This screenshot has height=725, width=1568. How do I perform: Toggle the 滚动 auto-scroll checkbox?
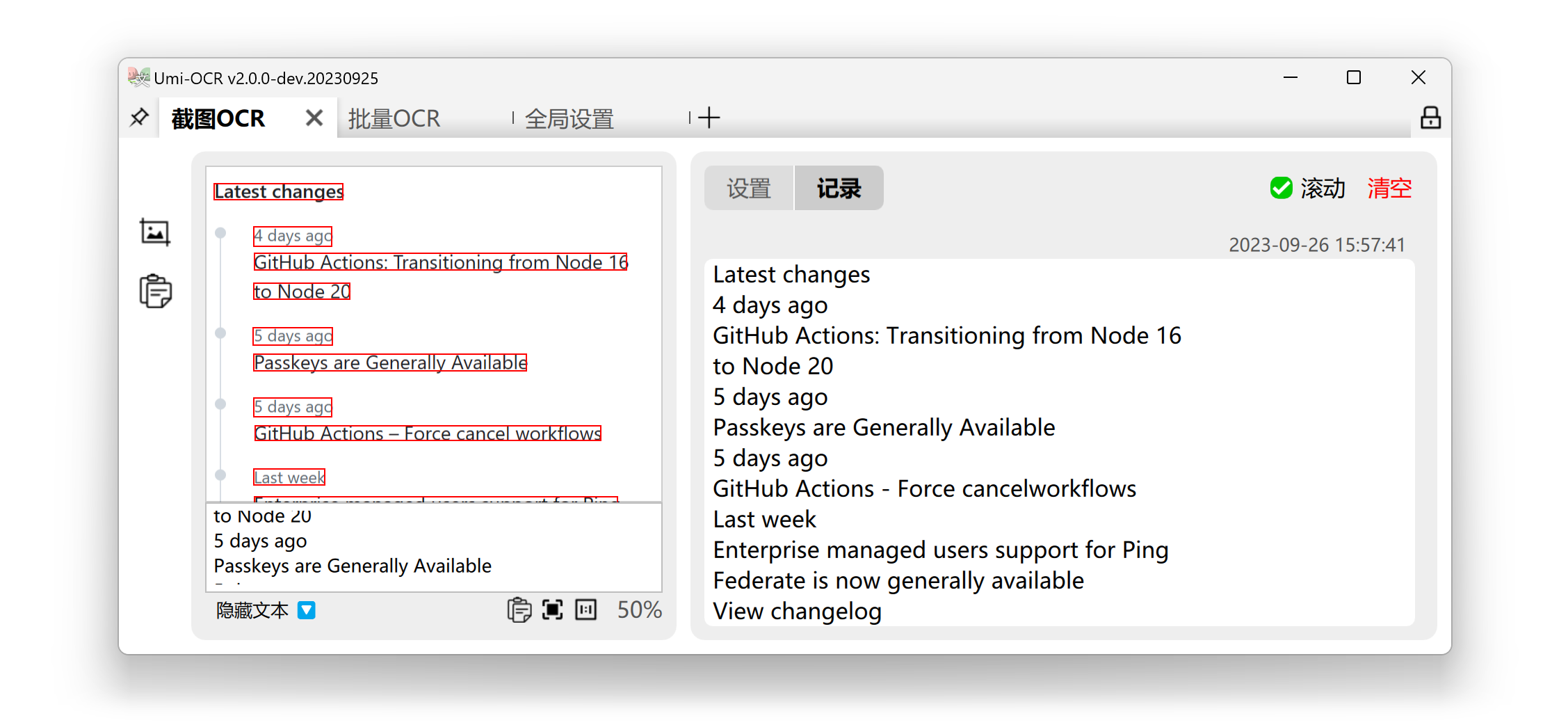[1280, 188]
